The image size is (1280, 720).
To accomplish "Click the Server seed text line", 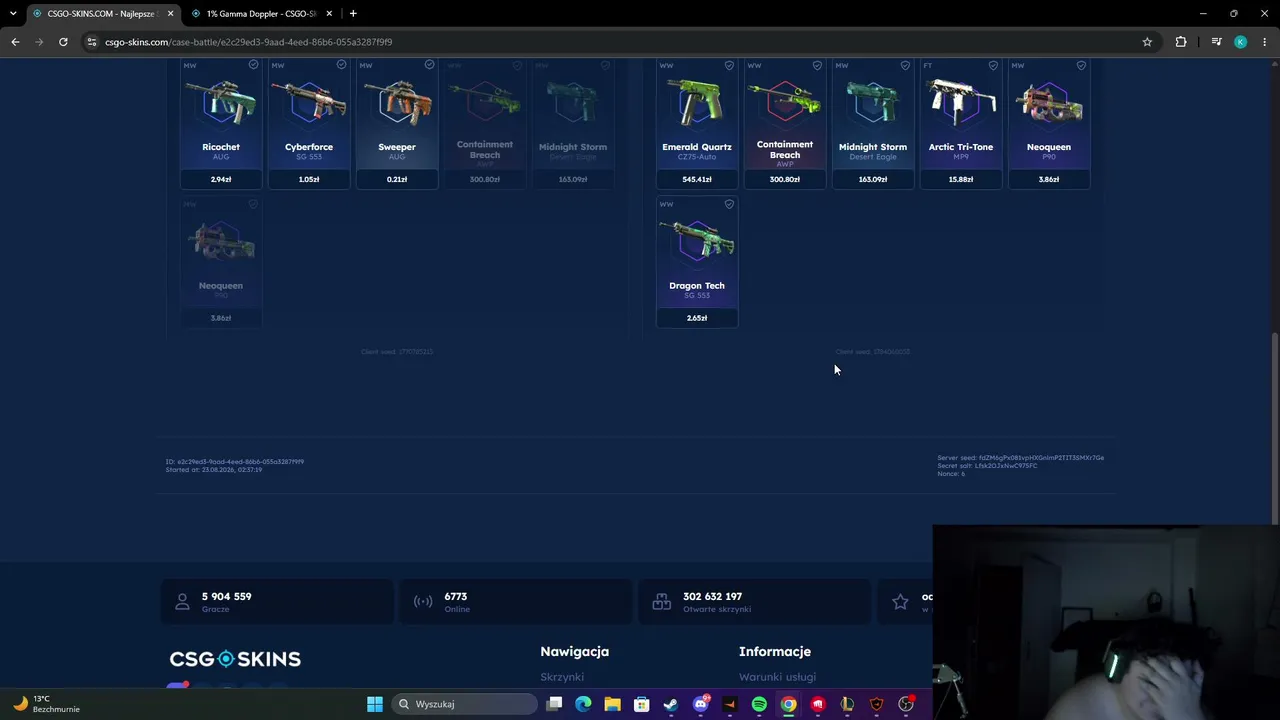I will point(1021,458).
